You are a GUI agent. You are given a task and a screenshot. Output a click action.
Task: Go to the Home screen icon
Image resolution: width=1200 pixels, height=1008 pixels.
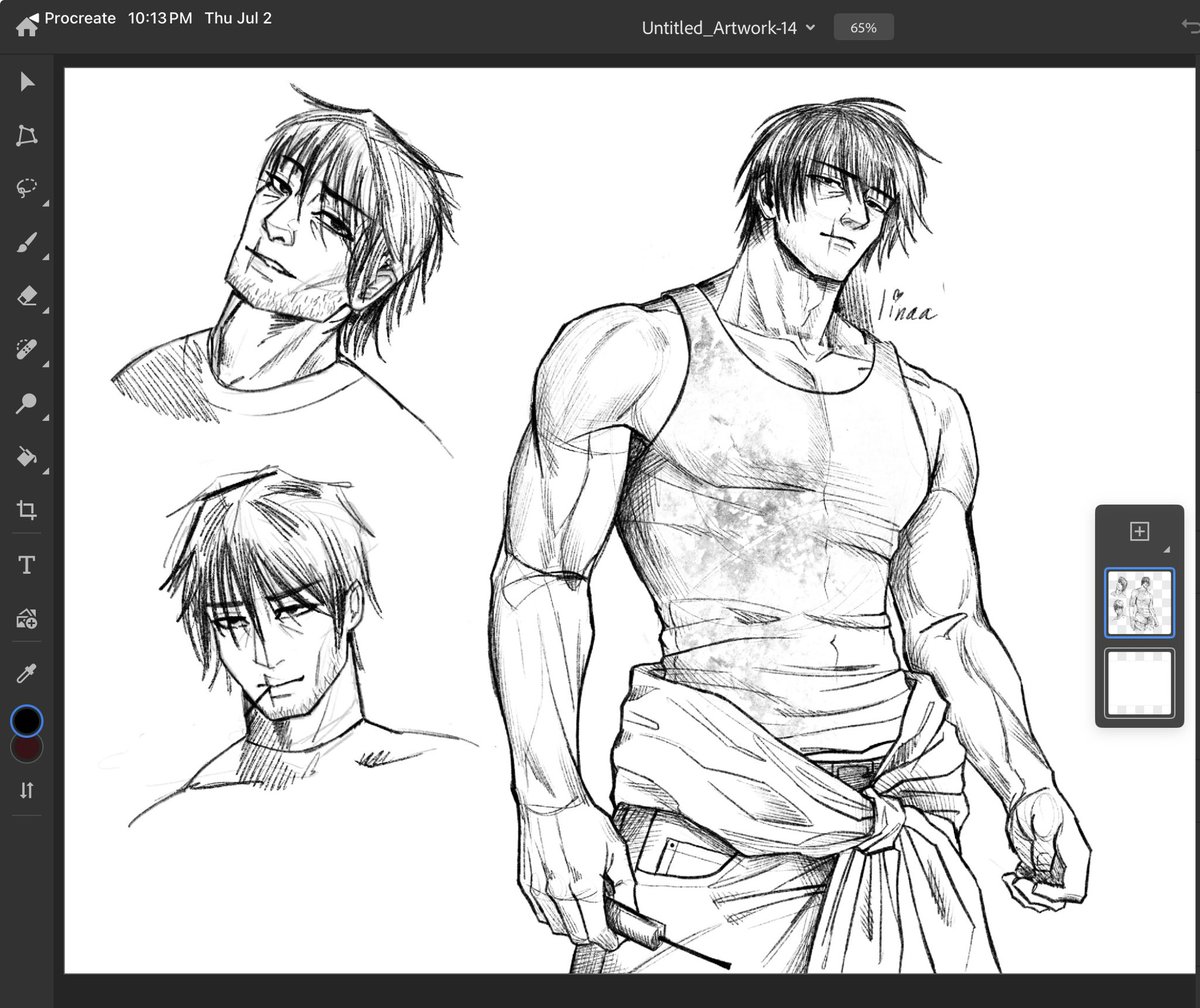click(x=27, y=28)
